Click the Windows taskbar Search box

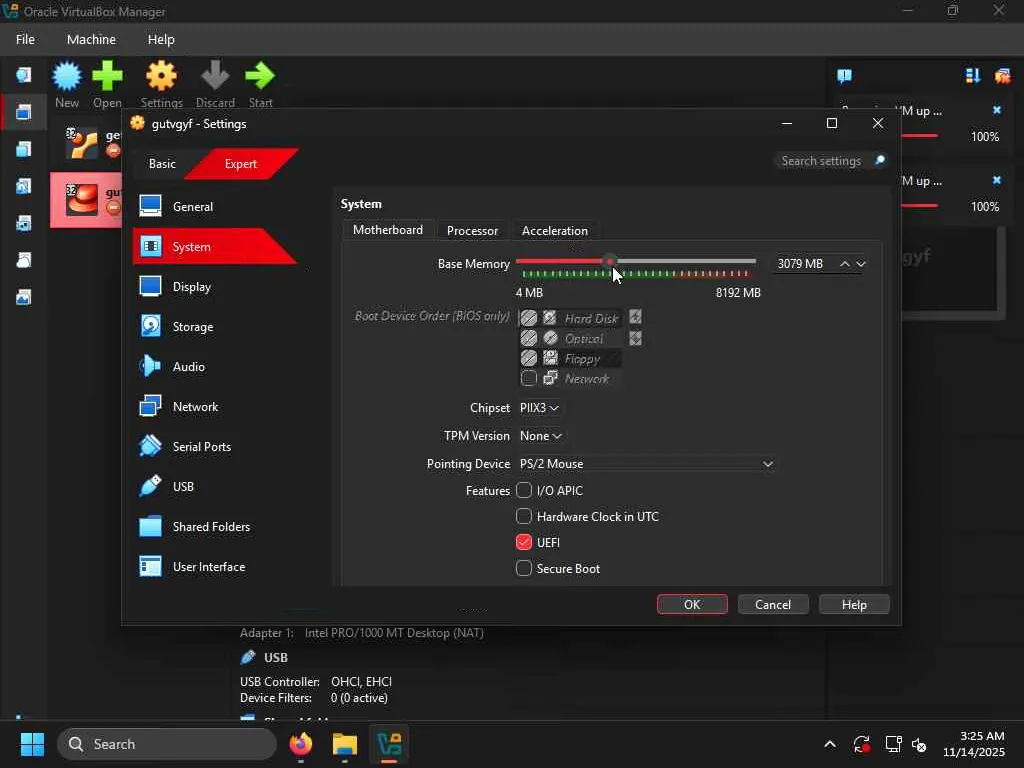(167, 744)
